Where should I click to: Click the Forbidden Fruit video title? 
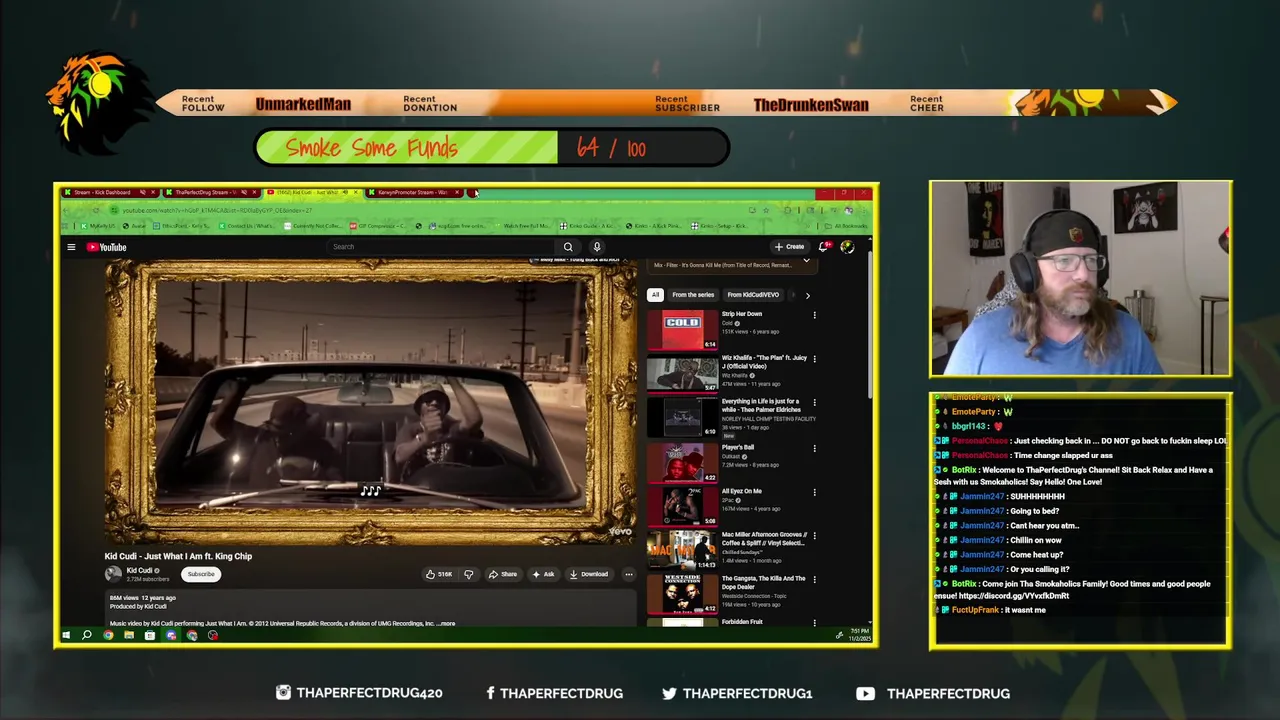click(x=742, y=622)
